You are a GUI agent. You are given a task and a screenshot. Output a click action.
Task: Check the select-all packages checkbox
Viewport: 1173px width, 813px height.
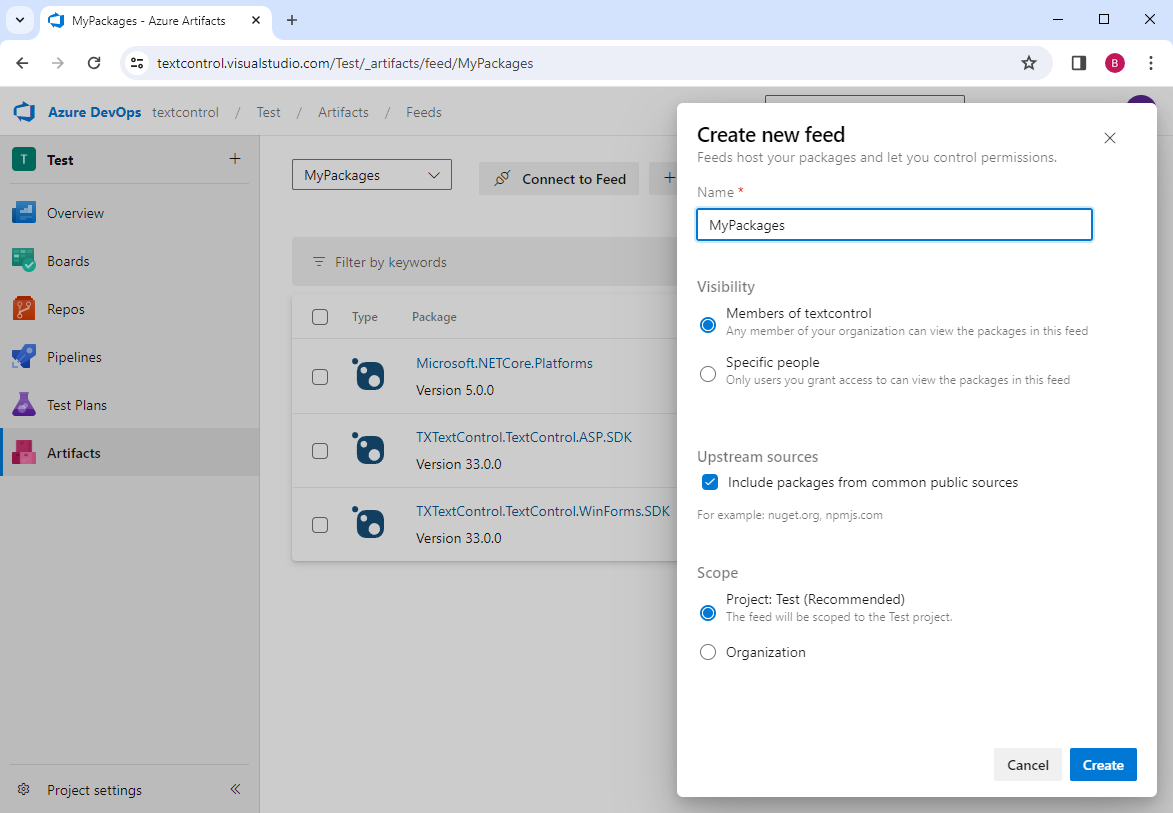click(320, 316)
